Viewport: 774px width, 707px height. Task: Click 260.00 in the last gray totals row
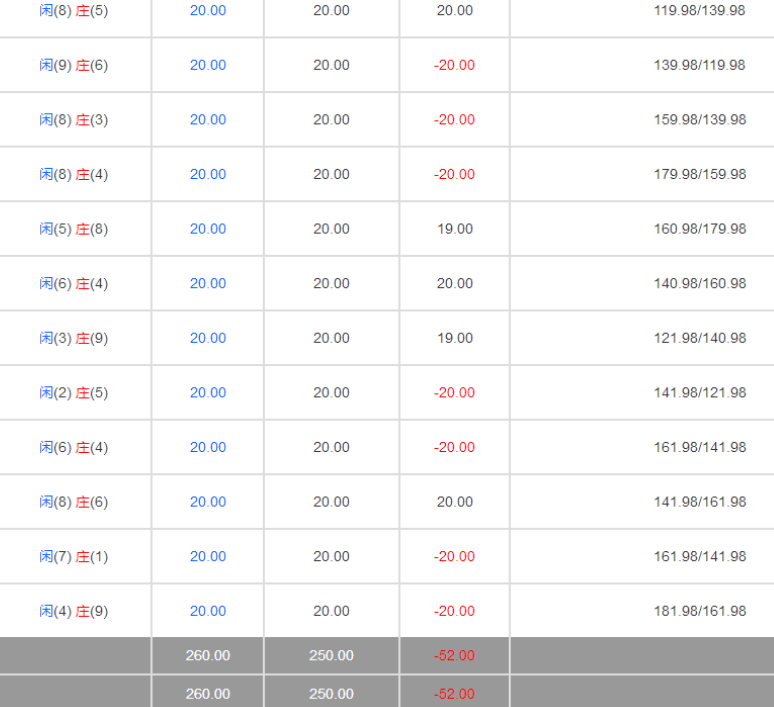(208, 693)
